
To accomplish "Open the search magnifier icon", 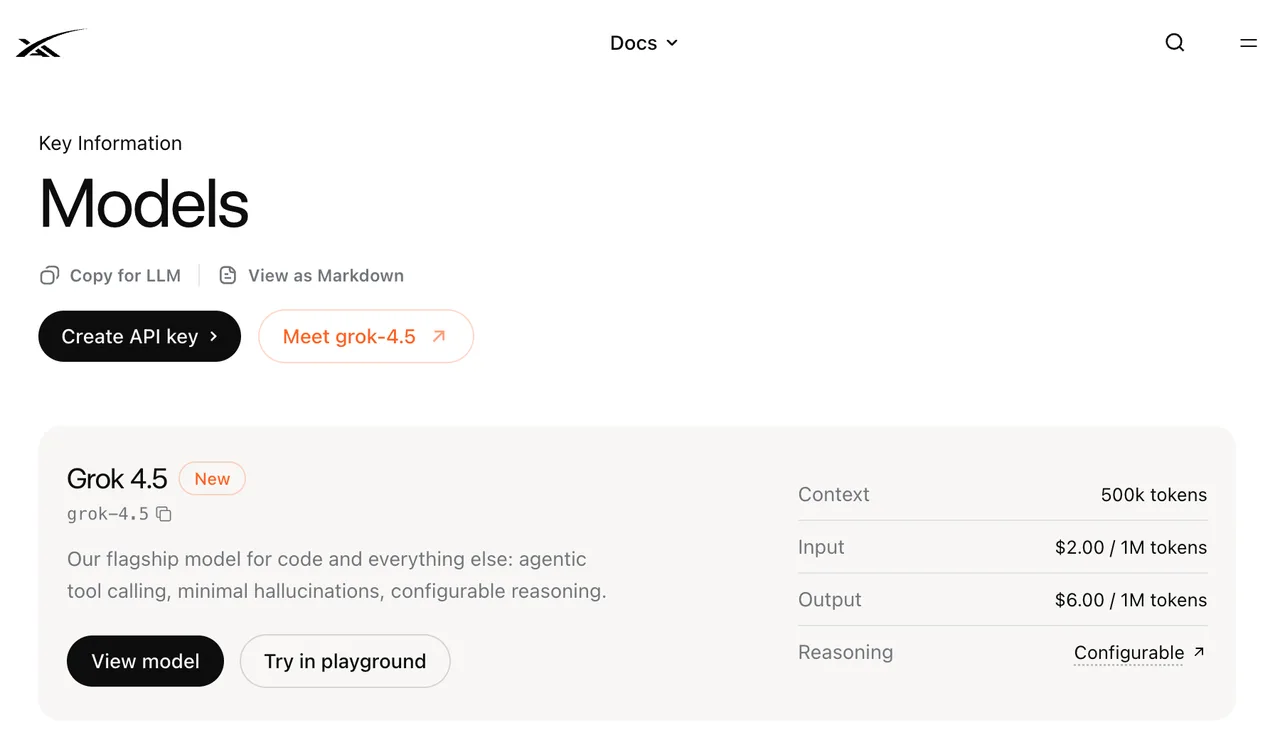I will pyautogui.click(x=1175, y=43).
